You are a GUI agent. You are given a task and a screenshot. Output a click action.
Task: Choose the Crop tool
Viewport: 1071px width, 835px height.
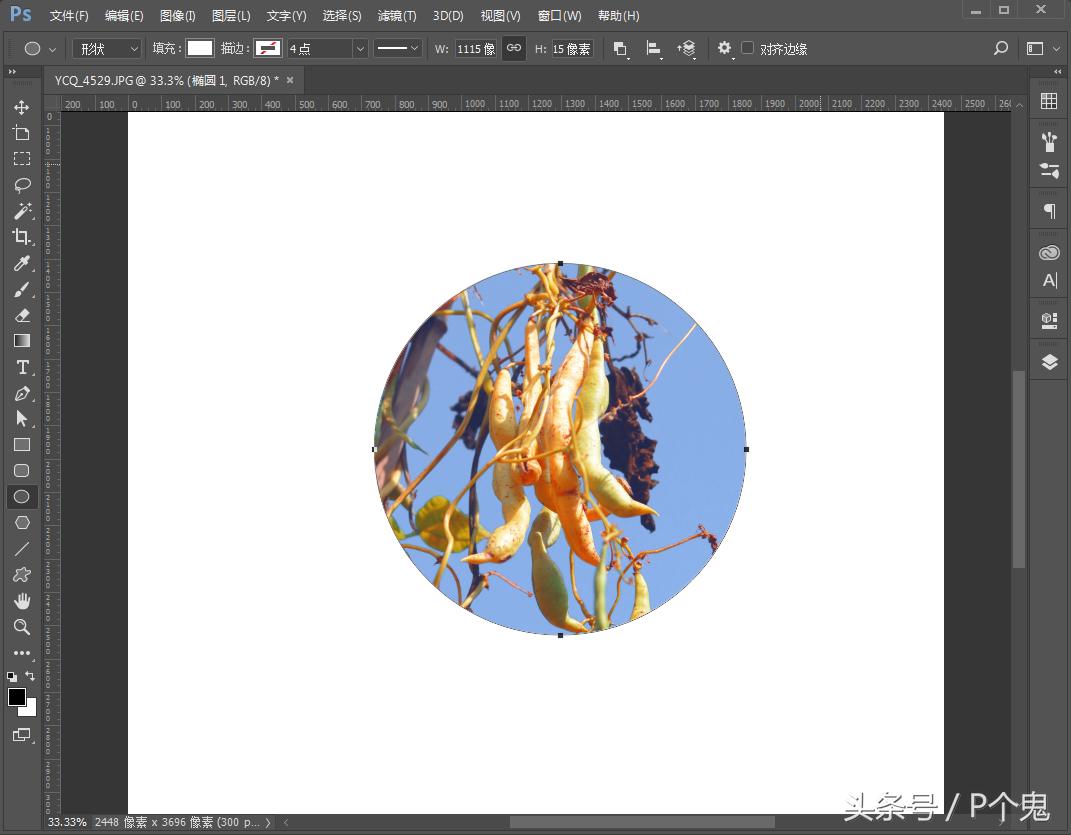coord(21,237)
